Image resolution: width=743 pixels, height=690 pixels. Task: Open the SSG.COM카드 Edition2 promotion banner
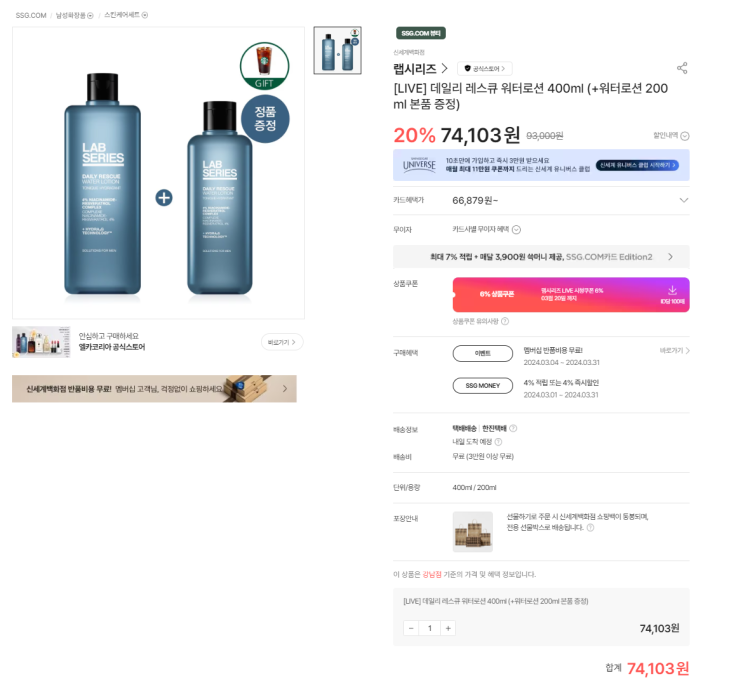[541, 257]
